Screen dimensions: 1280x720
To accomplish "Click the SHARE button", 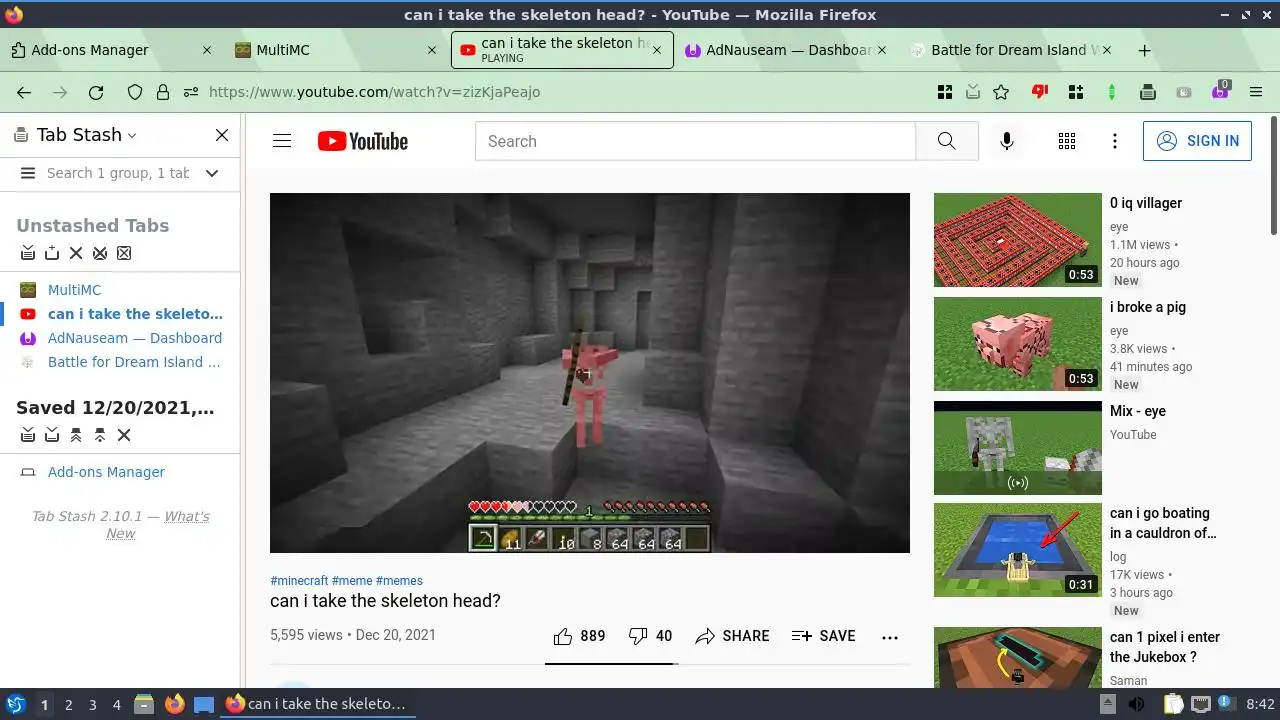I will click(x=733, y=636).
